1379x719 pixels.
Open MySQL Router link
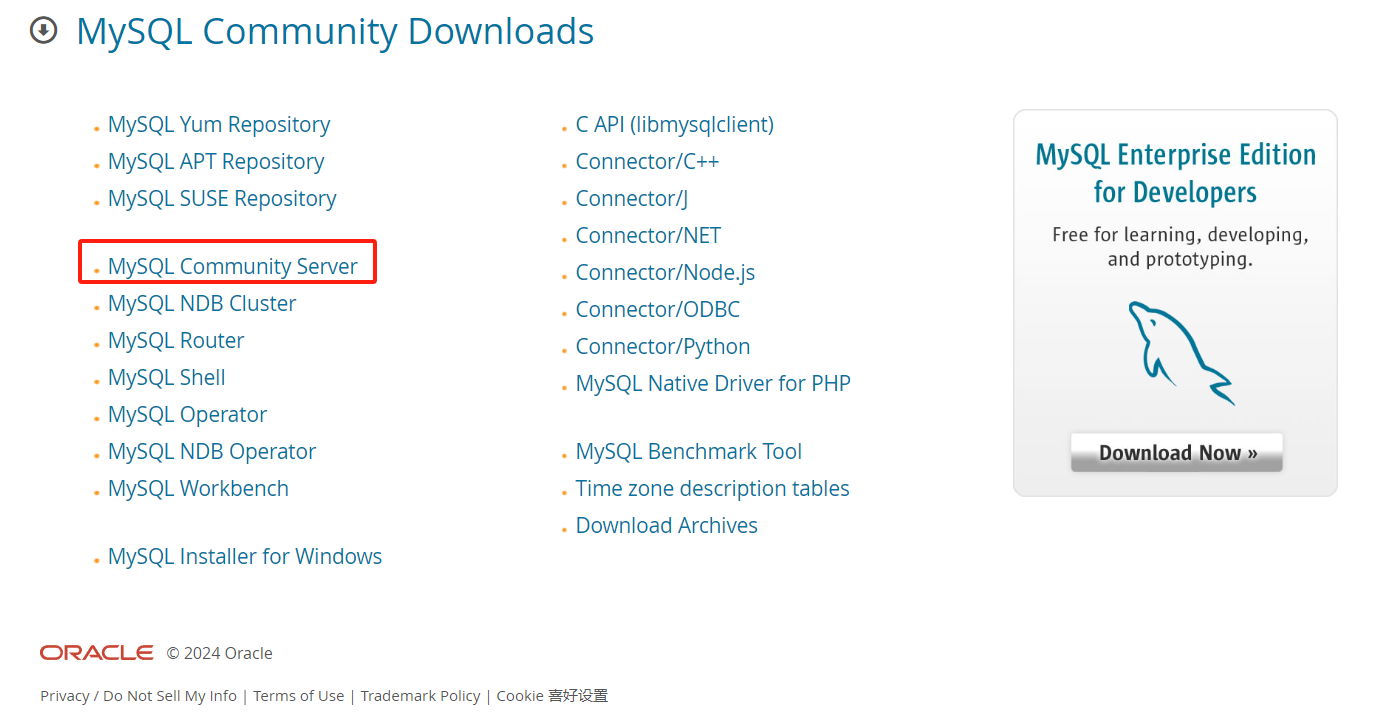click(176, 341)
